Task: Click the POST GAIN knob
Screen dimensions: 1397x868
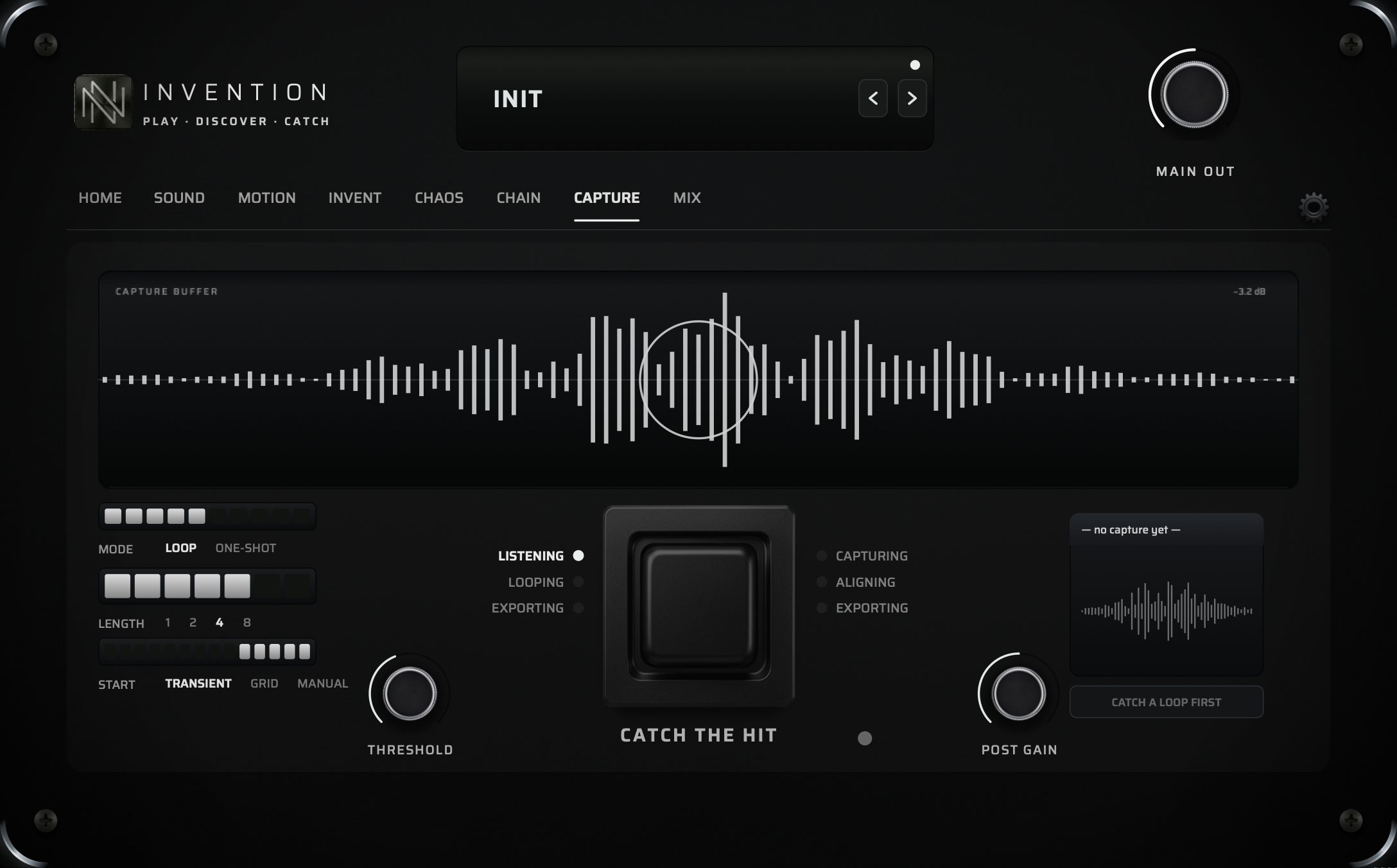Action: [1018, 694]
